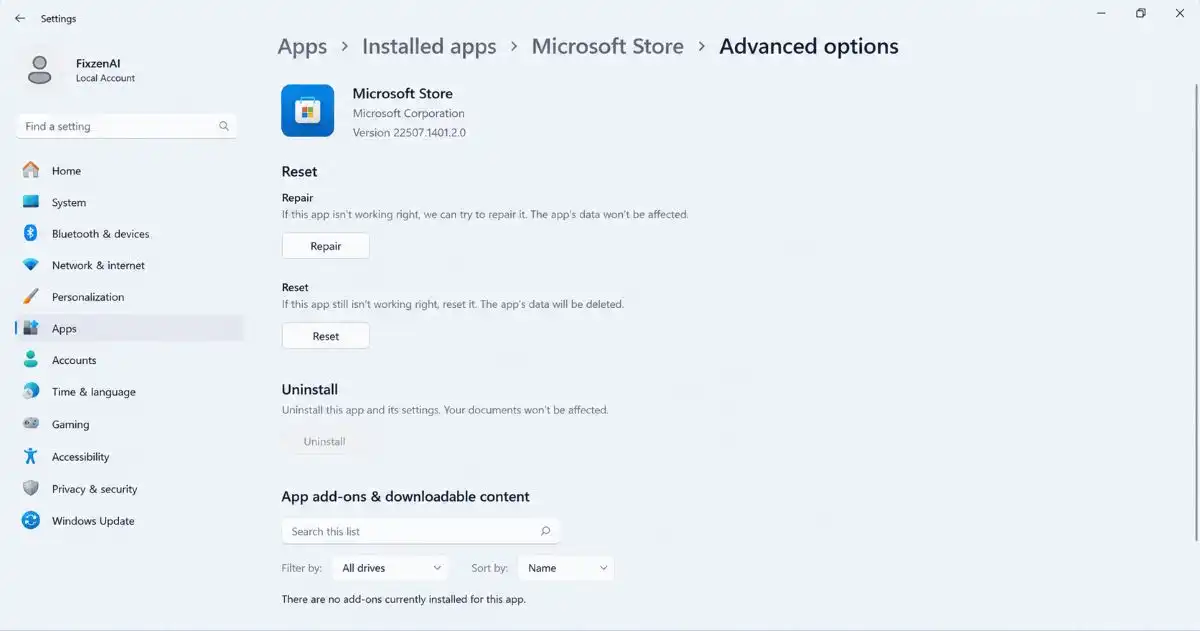Viewport: 1200px width, 631px height.
Task: Open Accounts settings
Action: 130,360
